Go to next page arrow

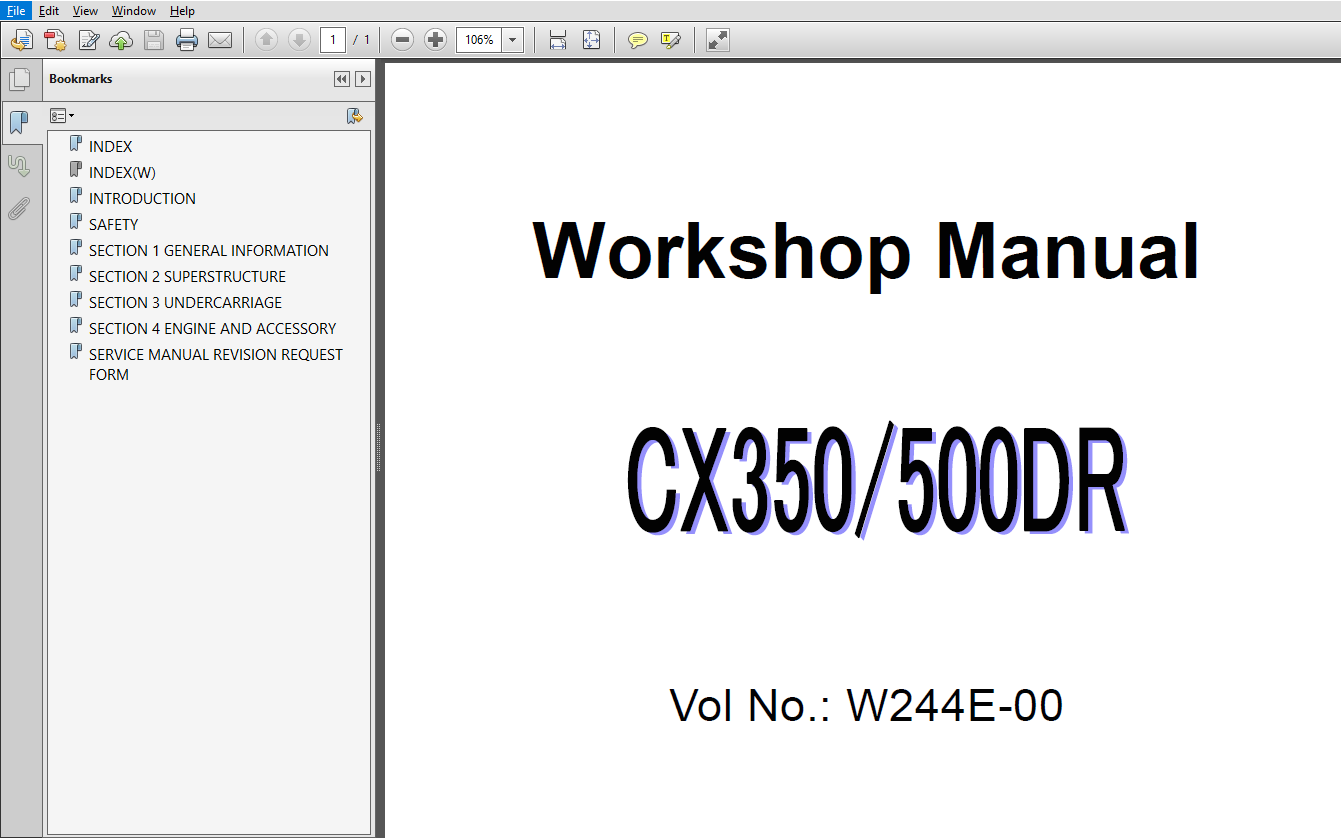[x=298, y=40]
